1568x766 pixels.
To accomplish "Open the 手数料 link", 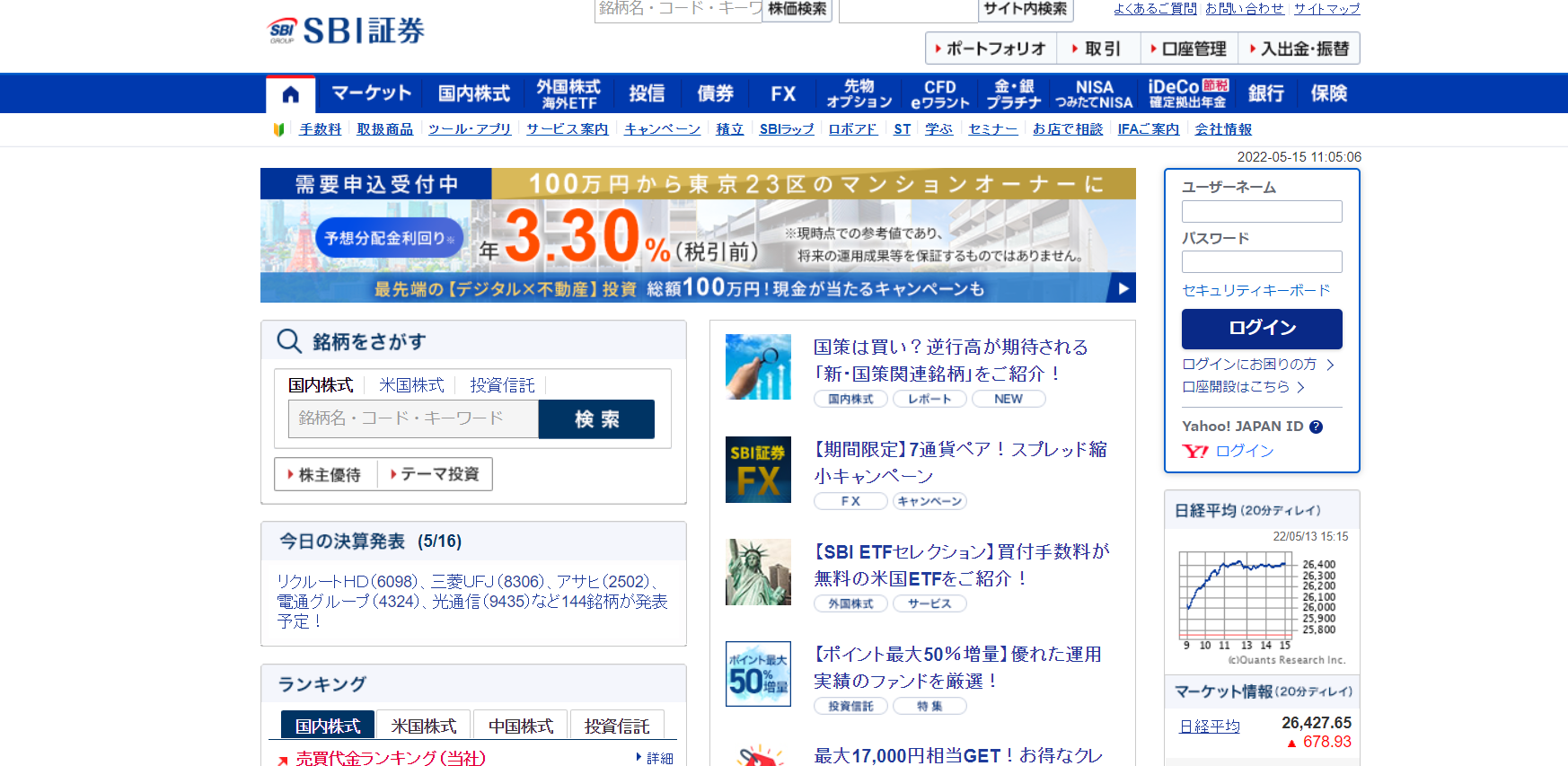I will tap(321, 129).
